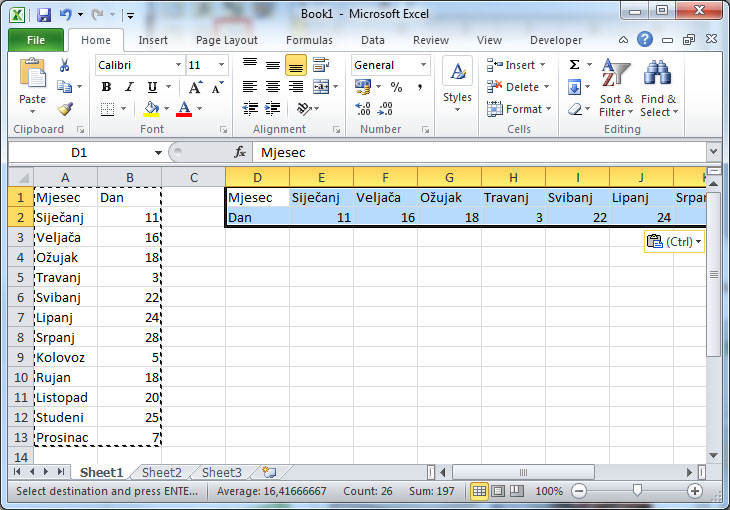Screen dimensions: 730x510
Task: Click Page Break Preview view button
Action: [517, 491]
